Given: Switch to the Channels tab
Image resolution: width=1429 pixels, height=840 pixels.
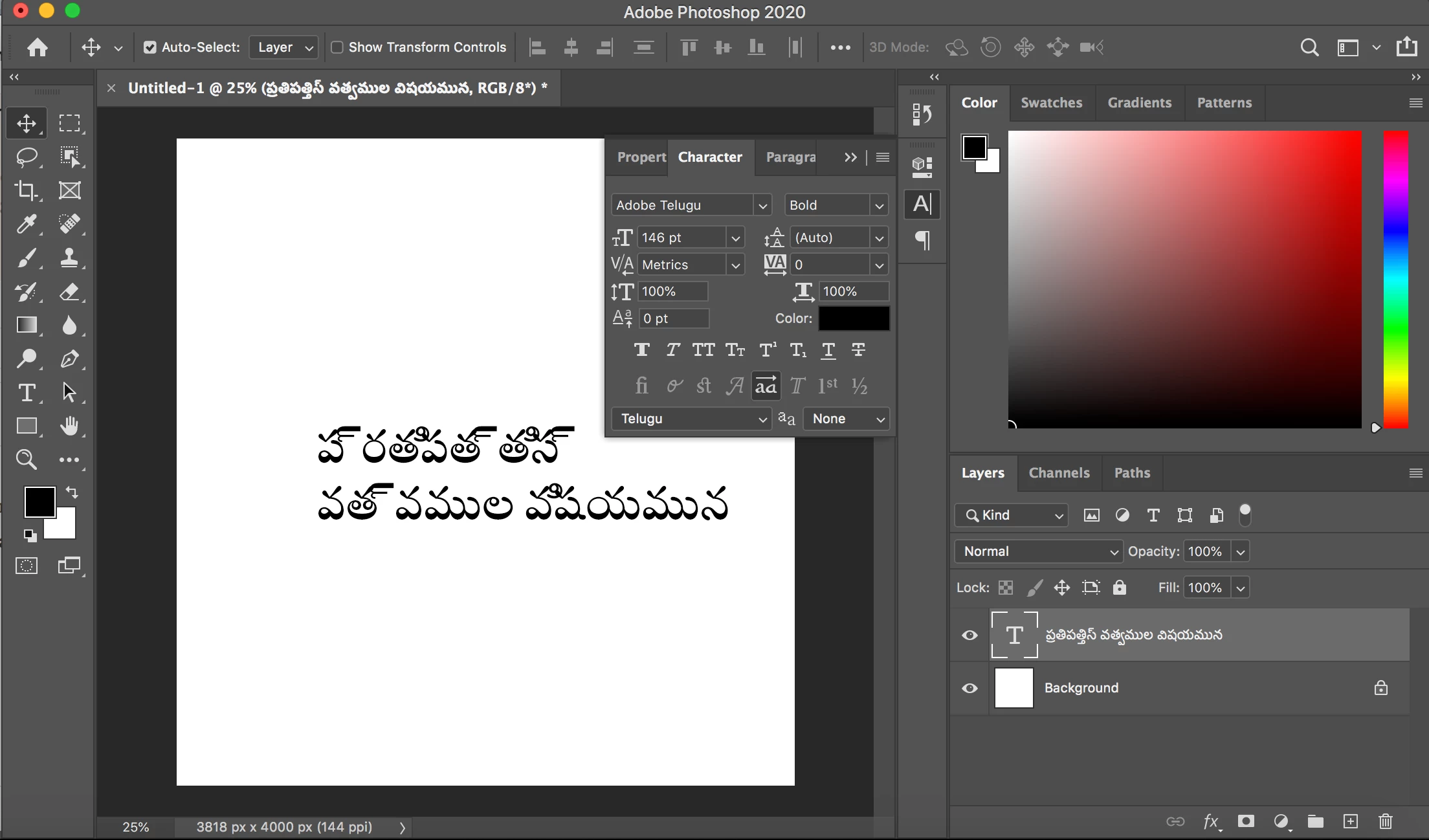Looking at the screenshot, I should click(1059, 472).
